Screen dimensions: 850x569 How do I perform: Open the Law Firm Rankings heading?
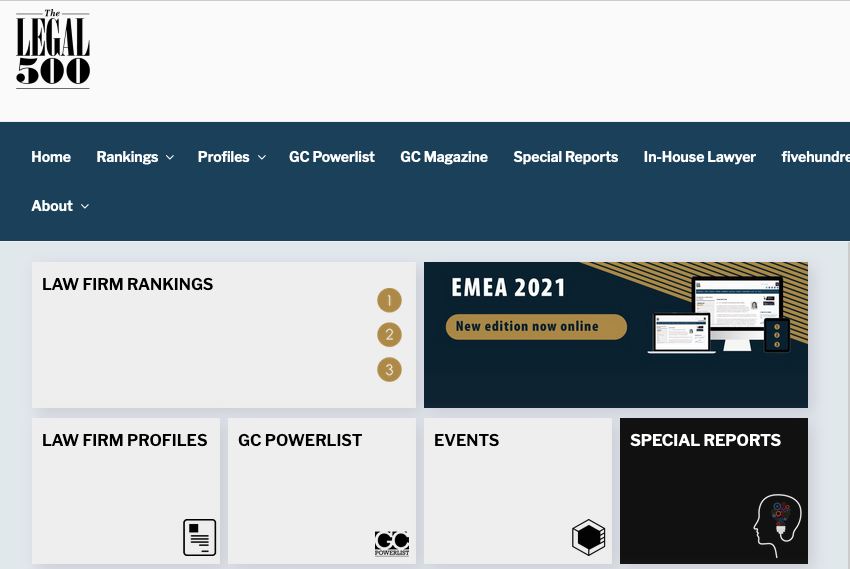(x=127, y=284)
